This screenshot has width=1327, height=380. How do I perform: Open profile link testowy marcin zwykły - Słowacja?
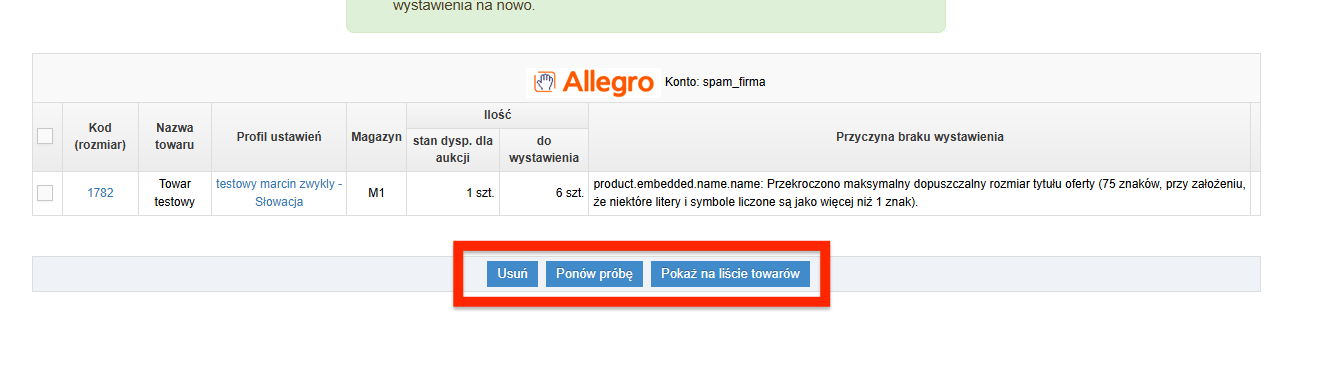[x=279, y=193]
